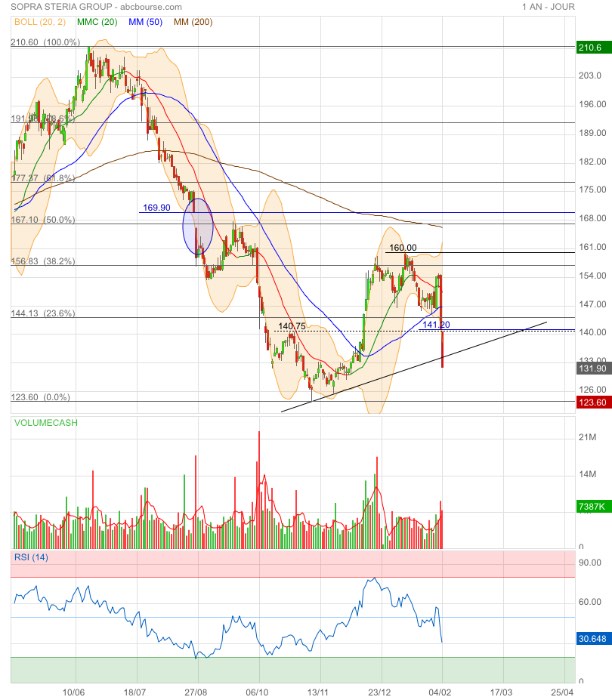Click the VOLUMECASH panel label

coord(46,422)
